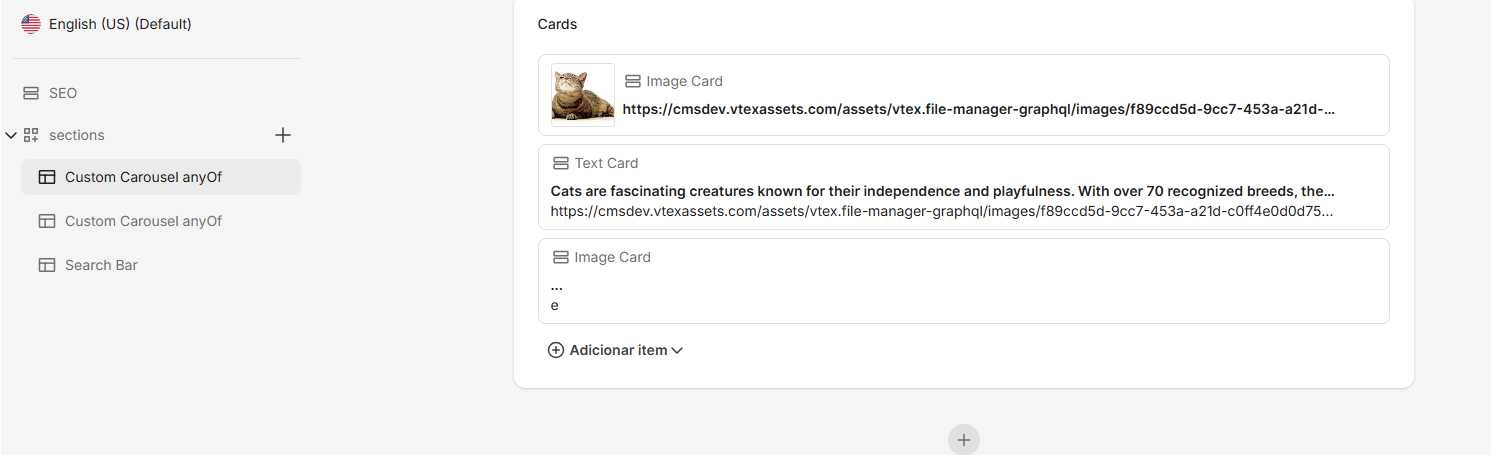Click the round plus button below the card panel
This screenshot has height=455, width=1491.
pos(964,439)
